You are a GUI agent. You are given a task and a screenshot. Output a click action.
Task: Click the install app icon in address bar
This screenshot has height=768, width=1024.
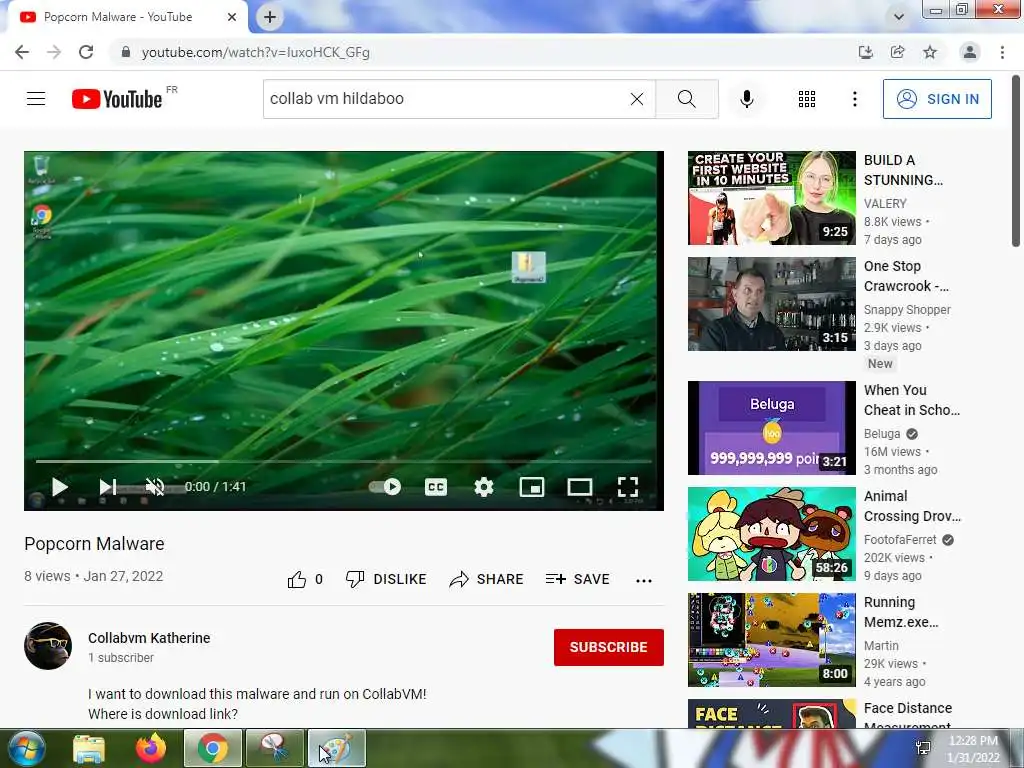(865, 52)
